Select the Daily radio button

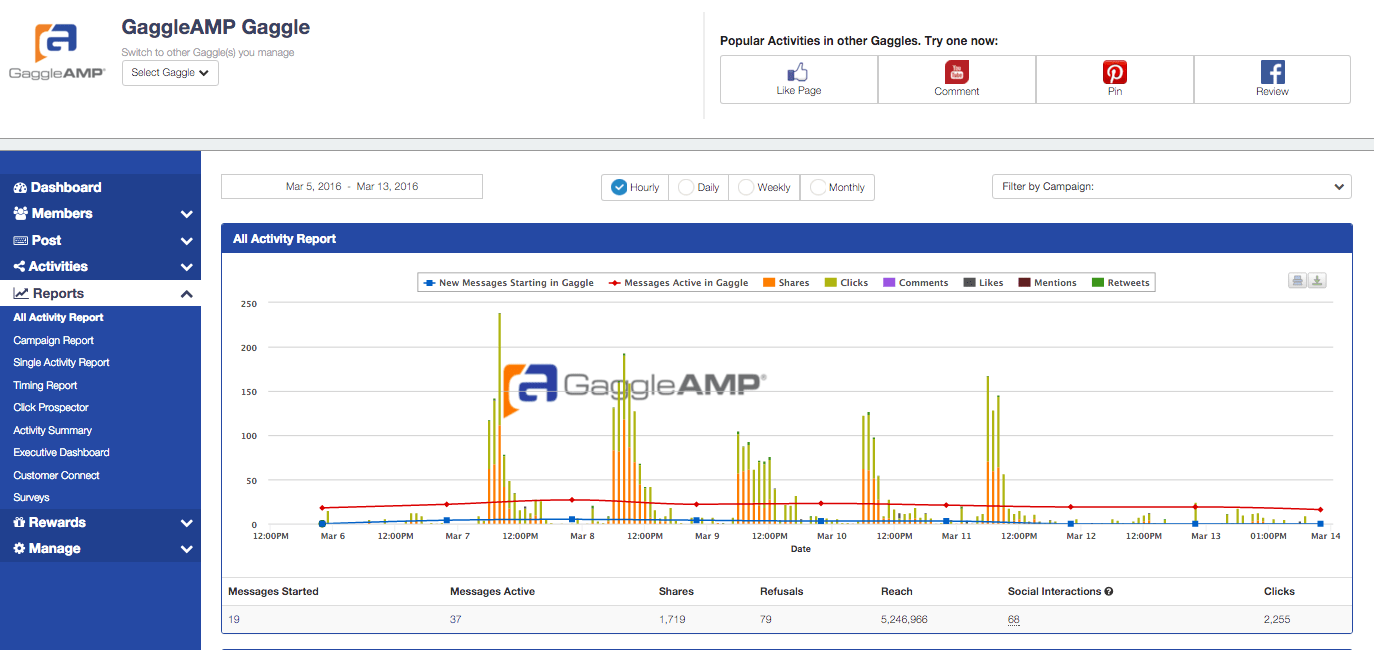click(687, 187)
